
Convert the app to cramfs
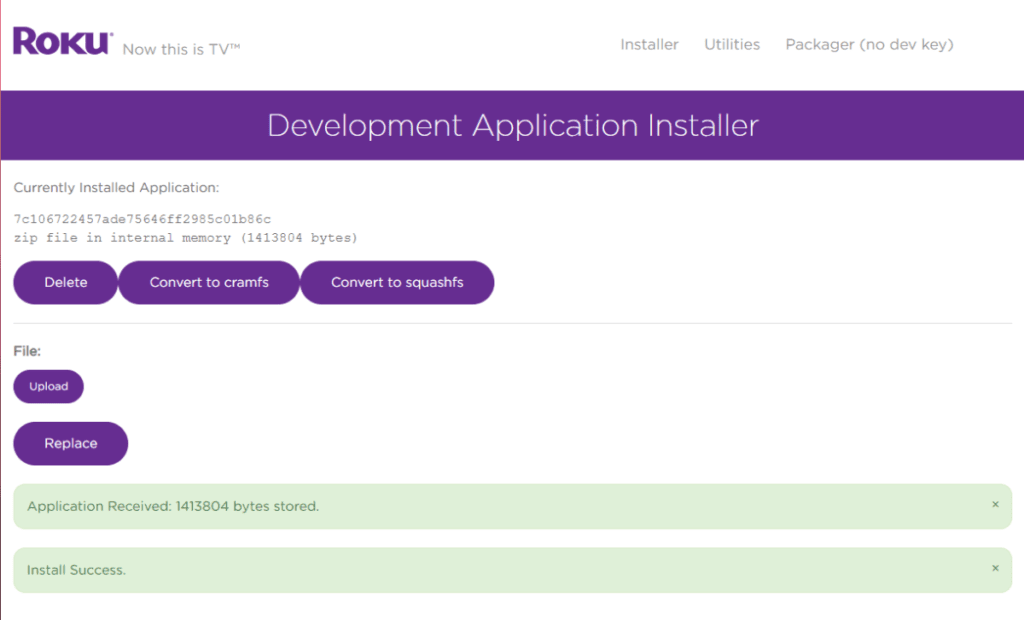pyautogui.click(x=208, y=282)
